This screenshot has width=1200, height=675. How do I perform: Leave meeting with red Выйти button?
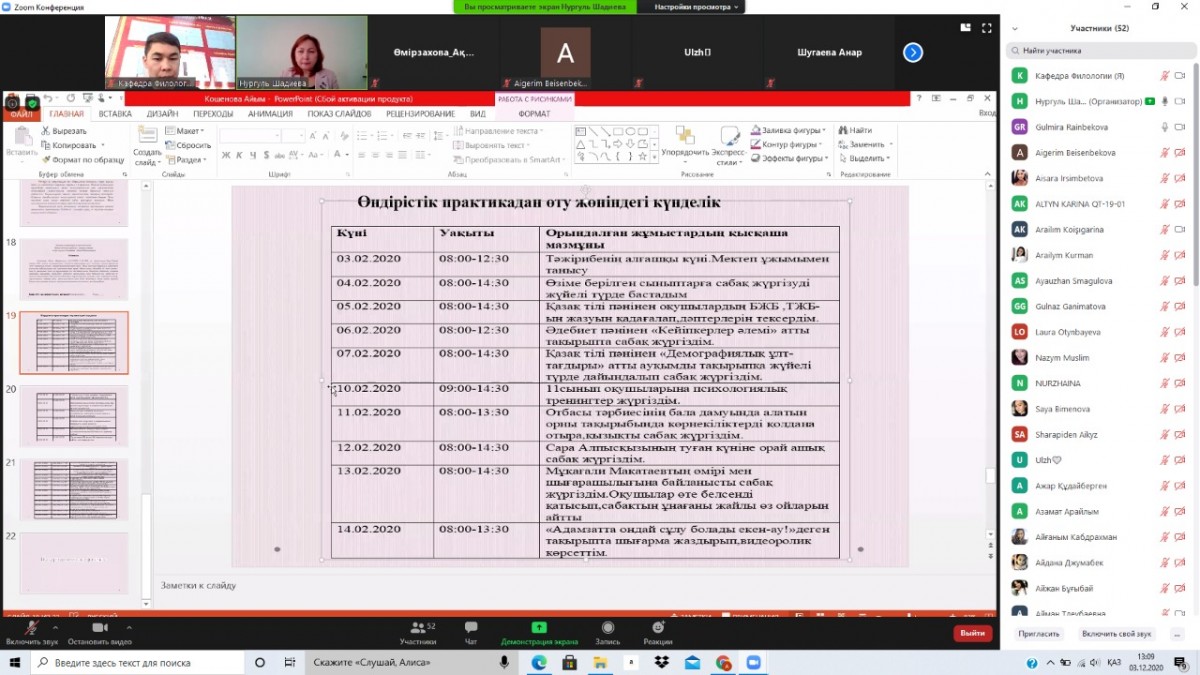(x=972, y=633)
